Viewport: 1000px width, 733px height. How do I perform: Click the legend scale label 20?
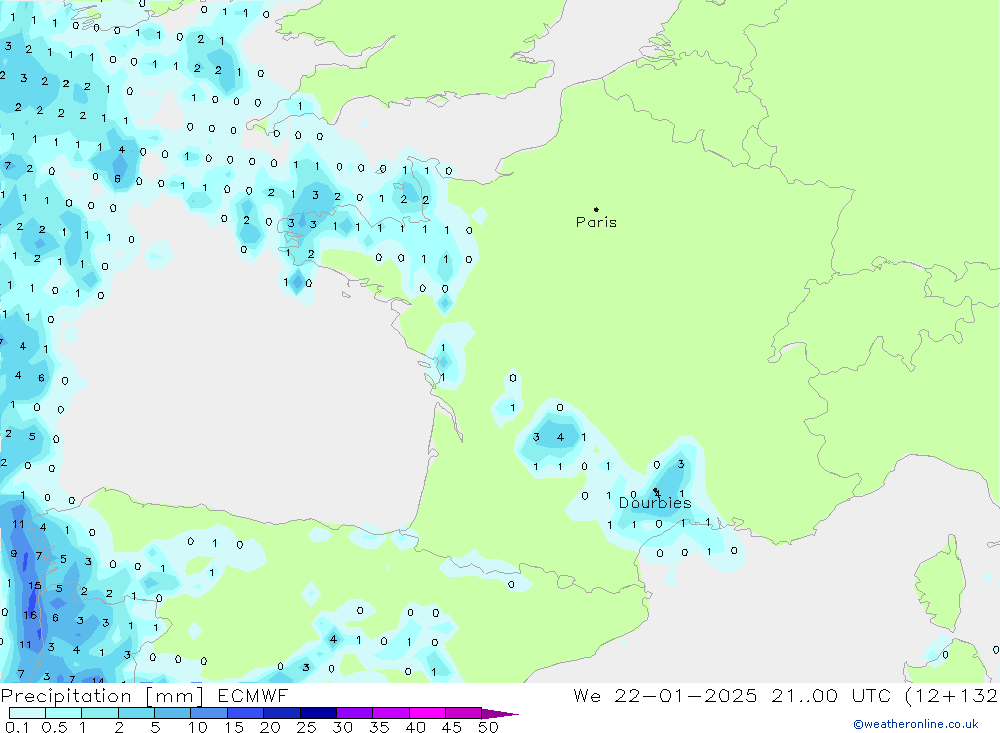(270, 727)
